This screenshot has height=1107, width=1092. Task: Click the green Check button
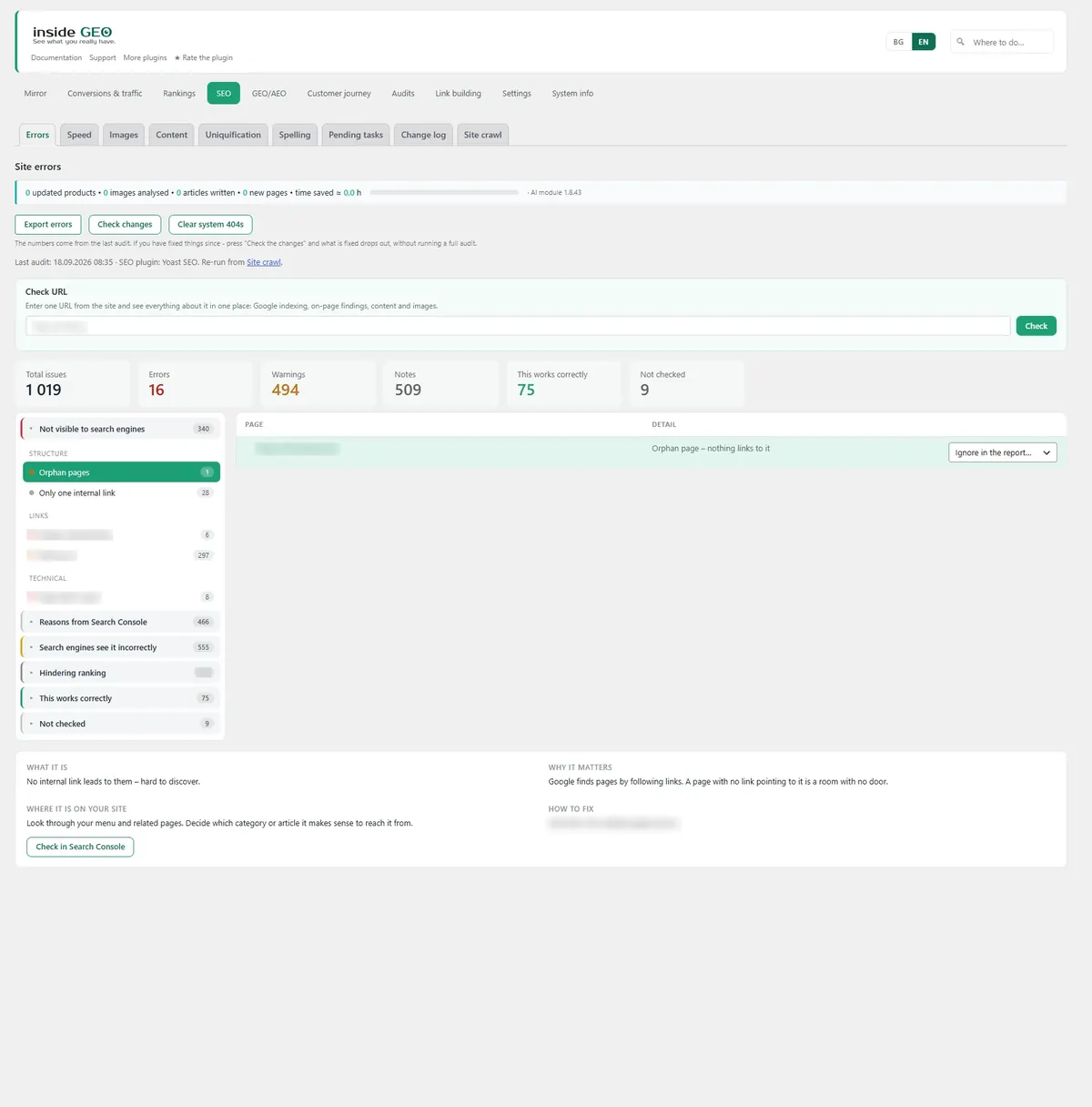(1036, 326)
